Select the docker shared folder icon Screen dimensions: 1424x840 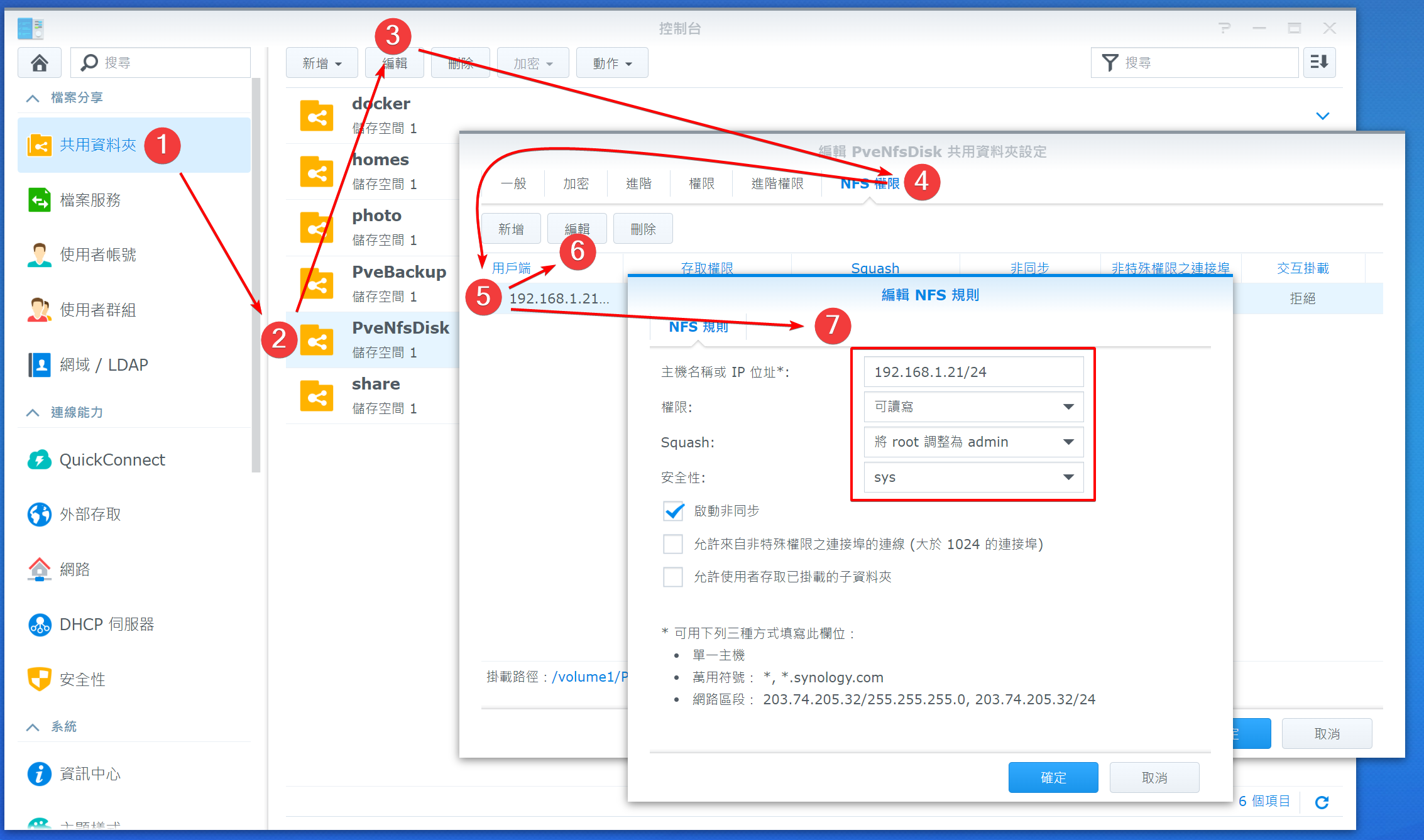[x=316, y=116]
